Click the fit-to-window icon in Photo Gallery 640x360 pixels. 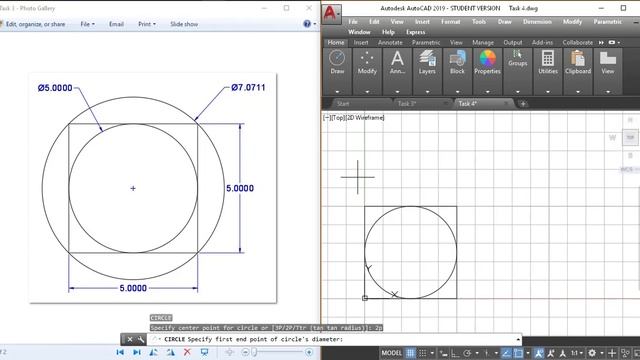click(x=229, y=352)
